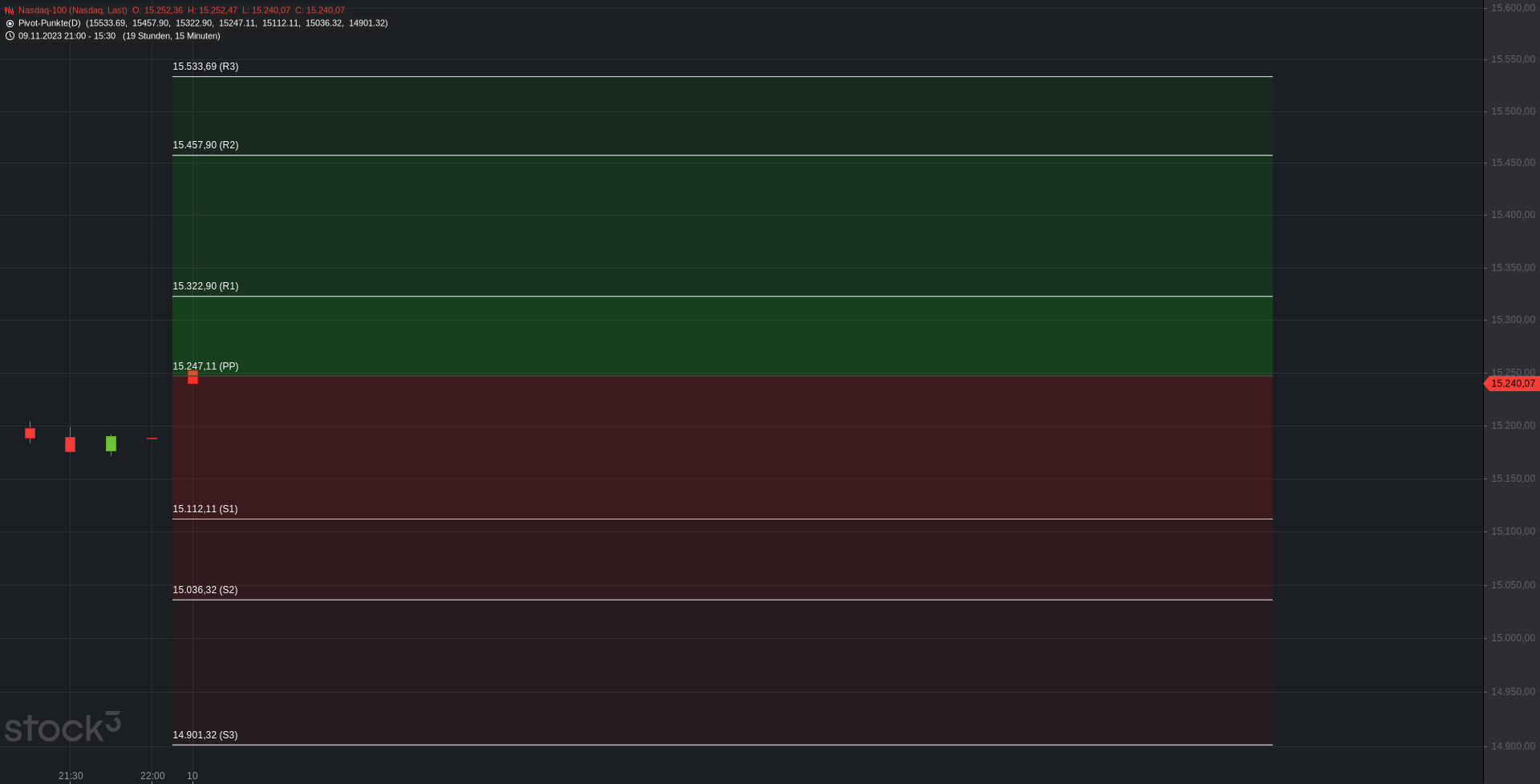
Task: Click the date range text 09.11.2023 21:00 - 15:30
Action: [x=67, y=36]
